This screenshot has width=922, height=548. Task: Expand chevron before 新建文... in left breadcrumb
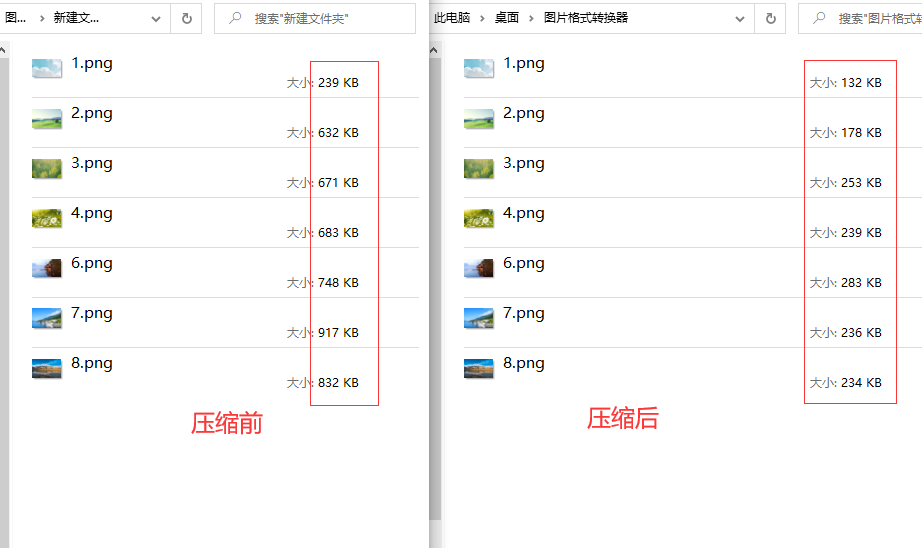tap(42, 18)
